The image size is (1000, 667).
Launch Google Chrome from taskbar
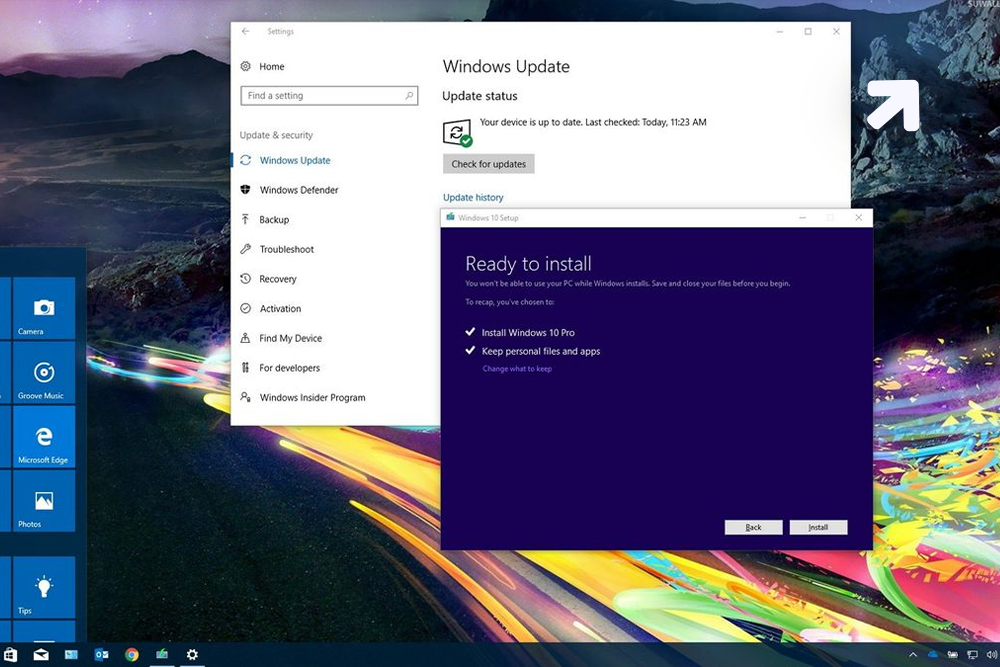coord(132,654)
